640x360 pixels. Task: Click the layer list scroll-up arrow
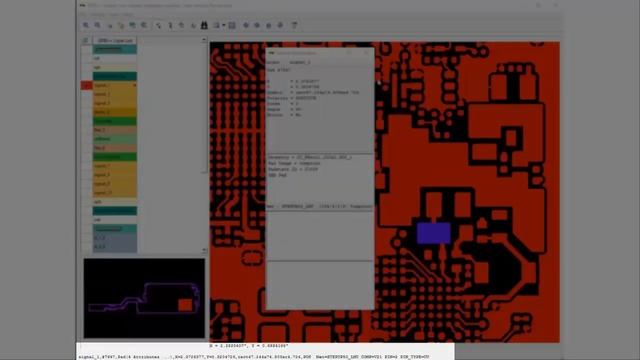coord(204,40)
